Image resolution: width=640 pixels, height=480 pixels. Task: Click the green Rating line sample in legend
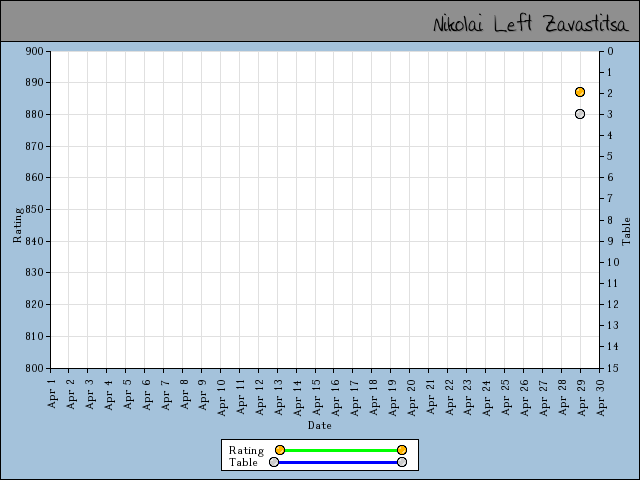coord(340,450)
